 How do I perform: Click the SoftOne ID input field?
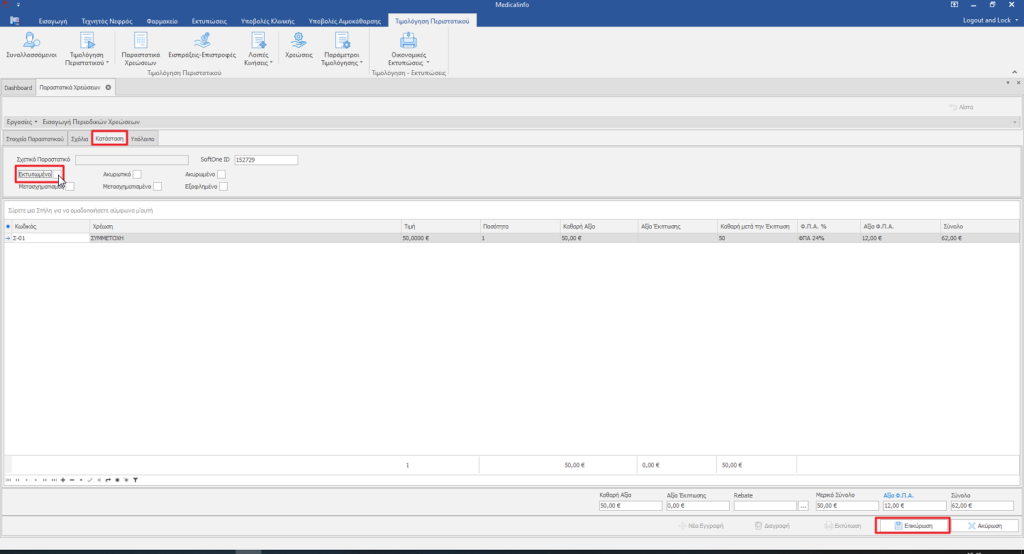tap(266, 159)
